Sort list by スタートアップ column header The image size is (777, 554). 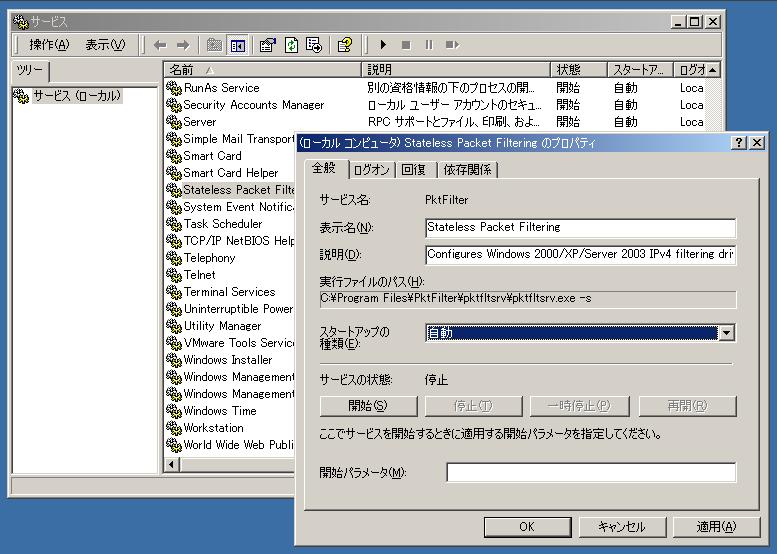click(x=640, y=70)
